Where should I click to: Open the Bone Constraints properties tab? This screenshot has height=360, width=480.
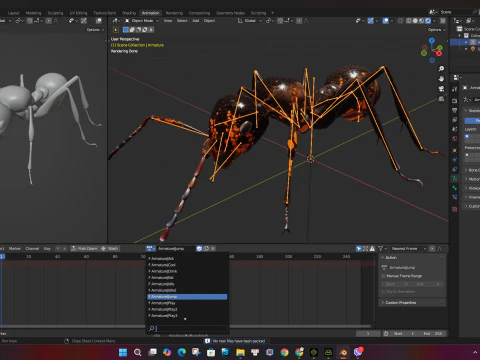click(455, 197)
